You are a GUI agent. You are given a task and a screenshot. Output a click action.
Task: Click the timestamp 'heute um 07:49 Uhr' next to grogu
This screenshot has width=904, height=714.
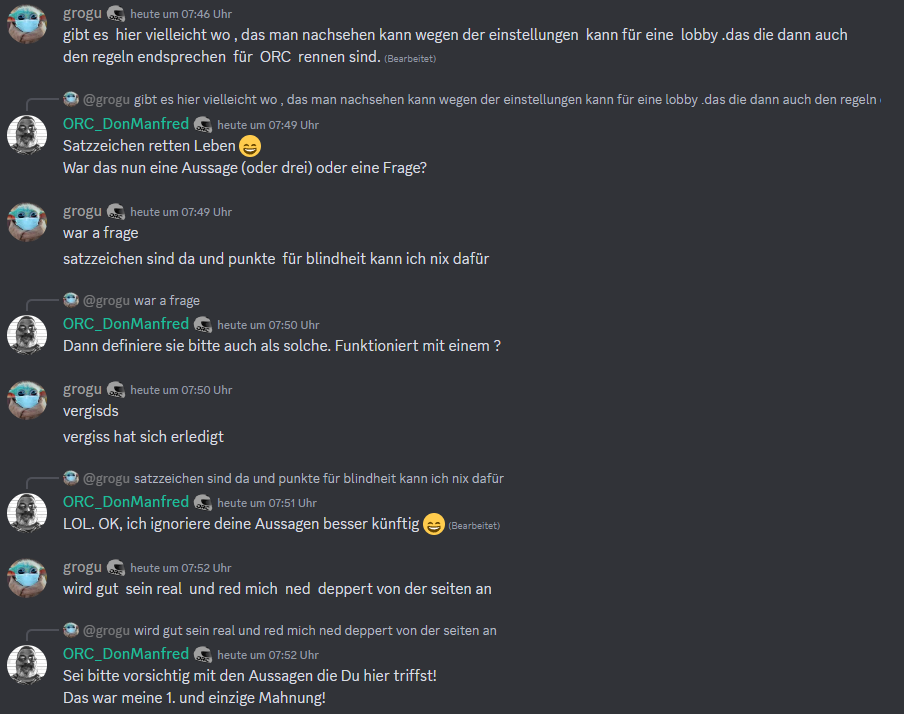[181, 212]
